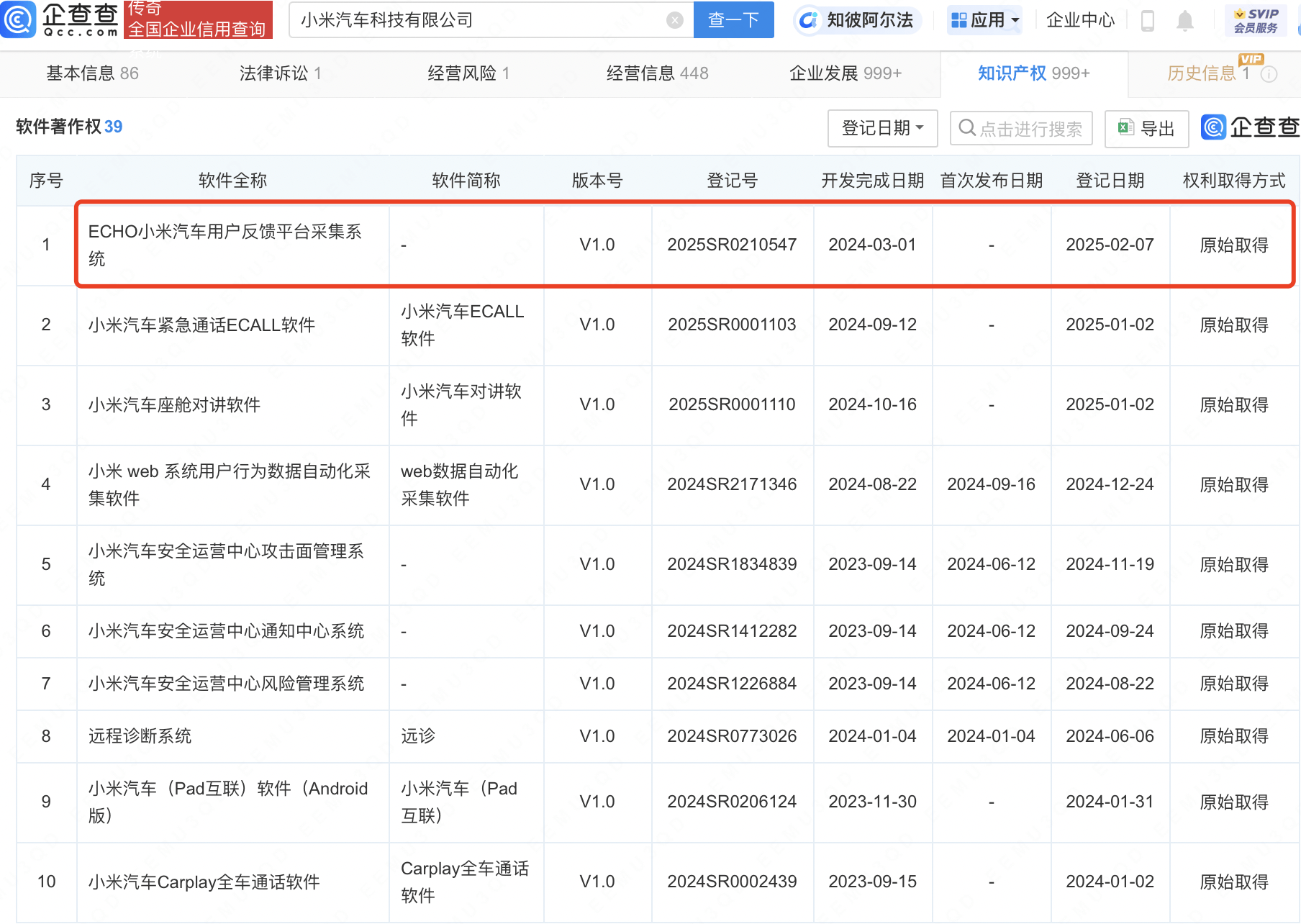1301x924 pixels.
Task: Open the 经营信息 tab
Action: [657, 73]
